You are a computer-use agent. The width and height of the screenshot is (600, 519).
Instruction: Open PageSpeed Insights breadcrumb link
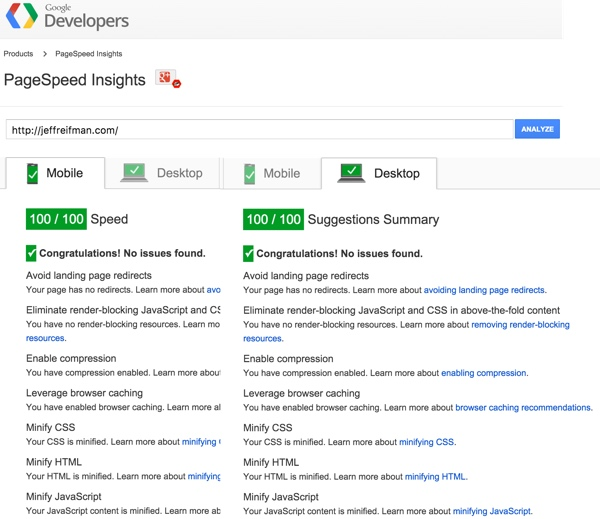[89, 54]
